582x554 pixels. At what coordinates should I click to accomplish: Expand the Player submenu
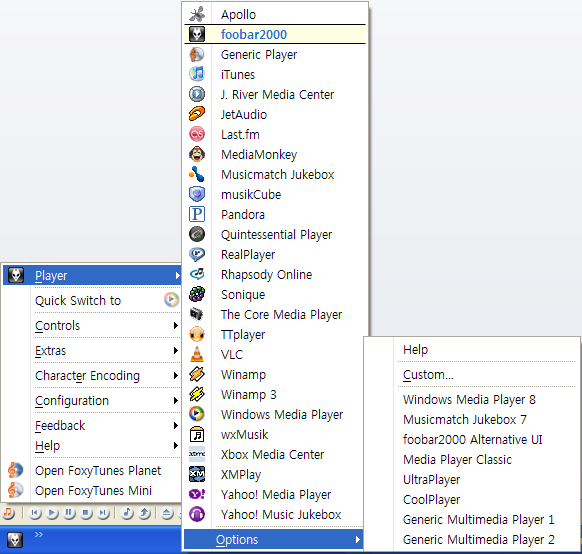pyautogui.click(x=92, y=275)
